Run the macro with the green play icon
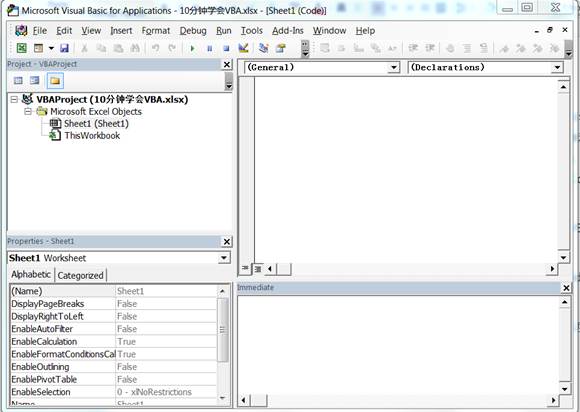The width and height of the screenshot is (580, 412). pyautogui.click(x=192, y=48)
